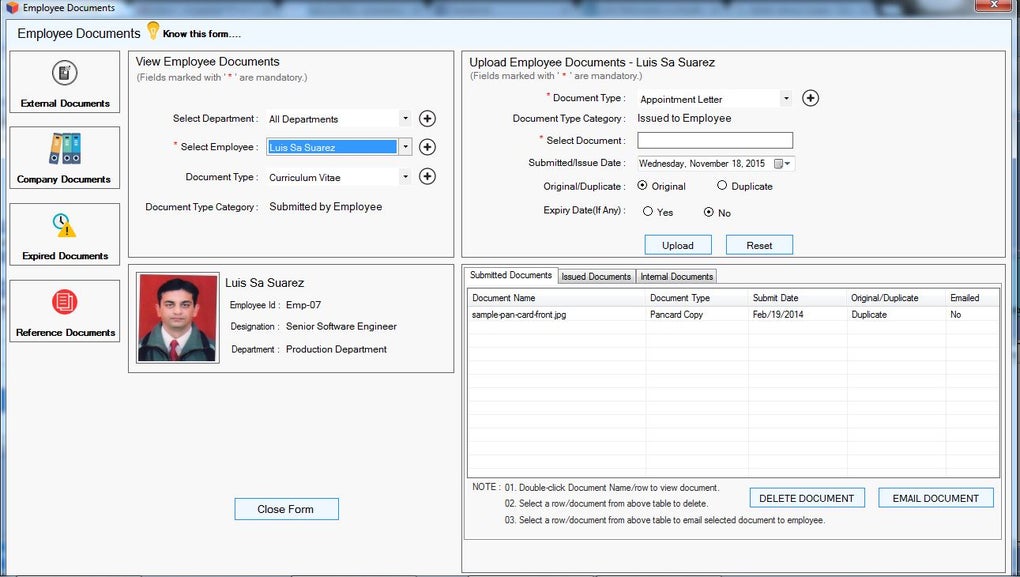1020x577 pixels.
Task: Click the Production Department text
Action: click(336, 349)
